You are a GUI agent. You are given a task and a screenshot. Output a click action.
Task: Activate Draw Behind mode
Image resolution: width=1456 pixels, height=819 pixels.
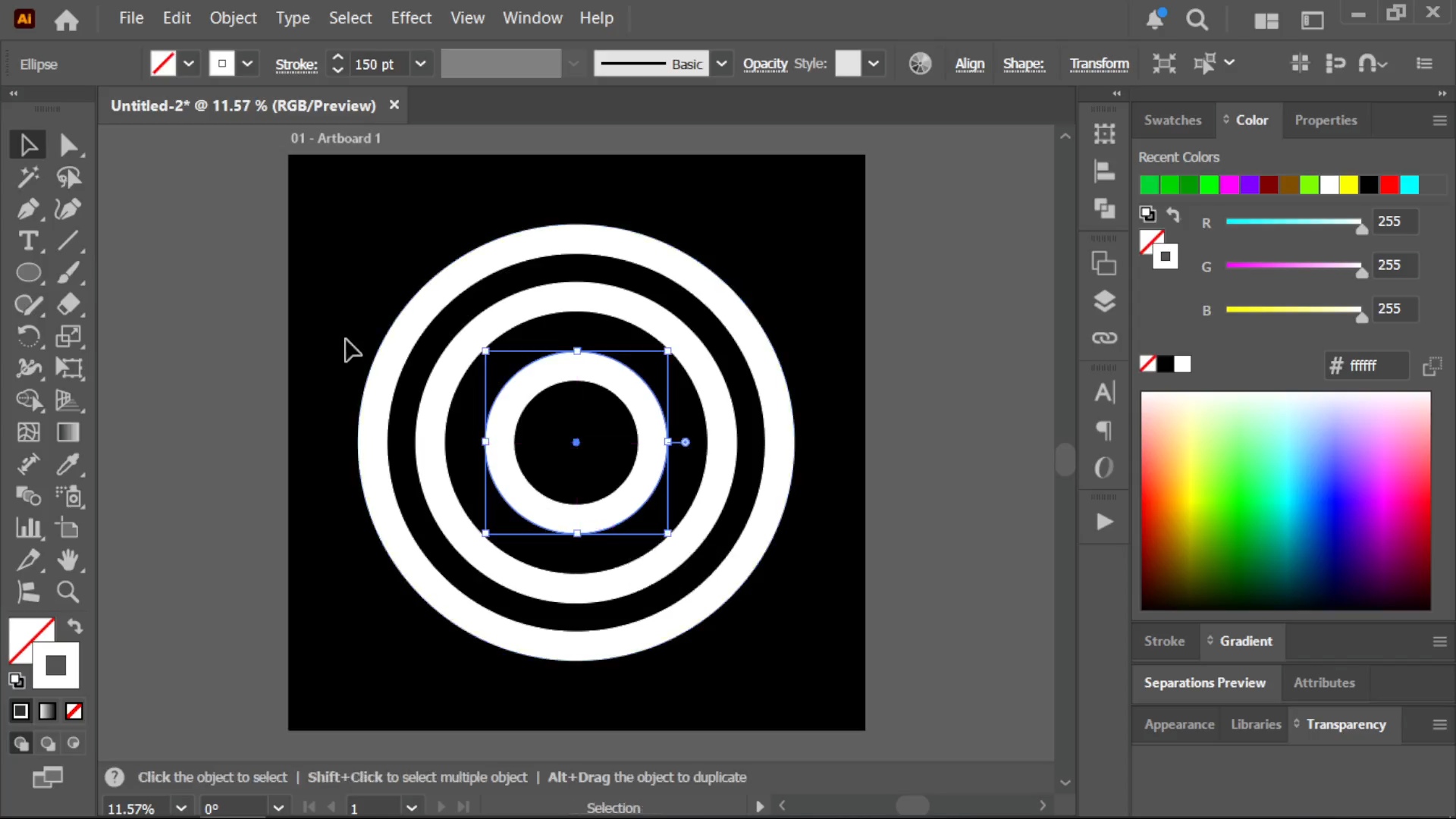[47, 744]
